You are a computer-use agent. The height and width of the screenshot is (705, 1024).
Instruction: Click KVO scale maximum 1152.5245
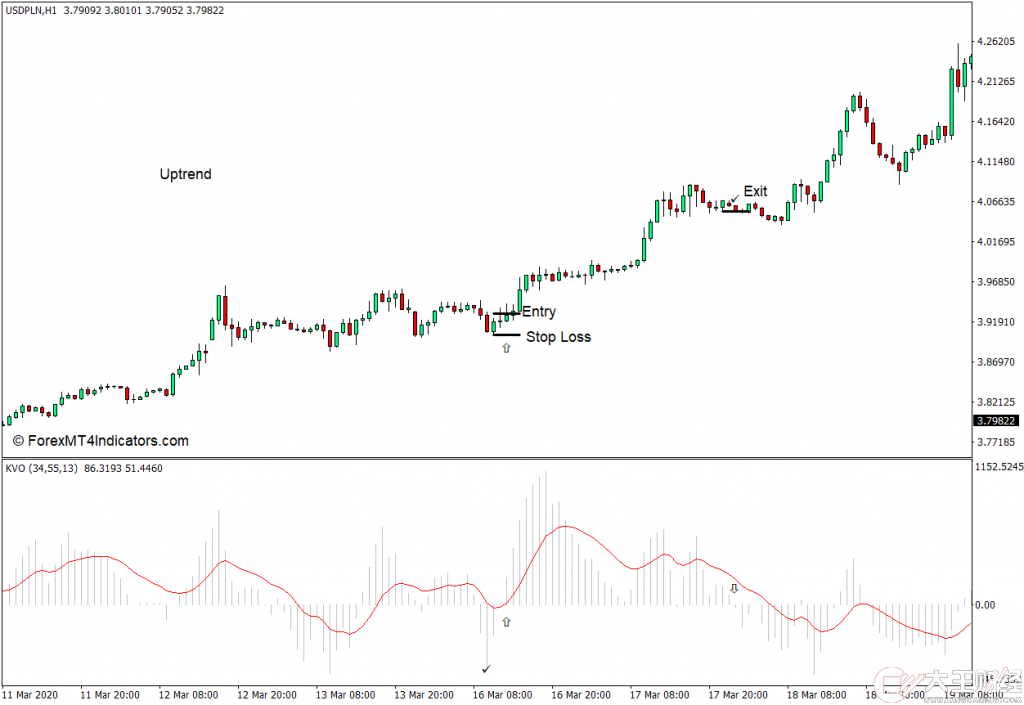pos(999,467)
